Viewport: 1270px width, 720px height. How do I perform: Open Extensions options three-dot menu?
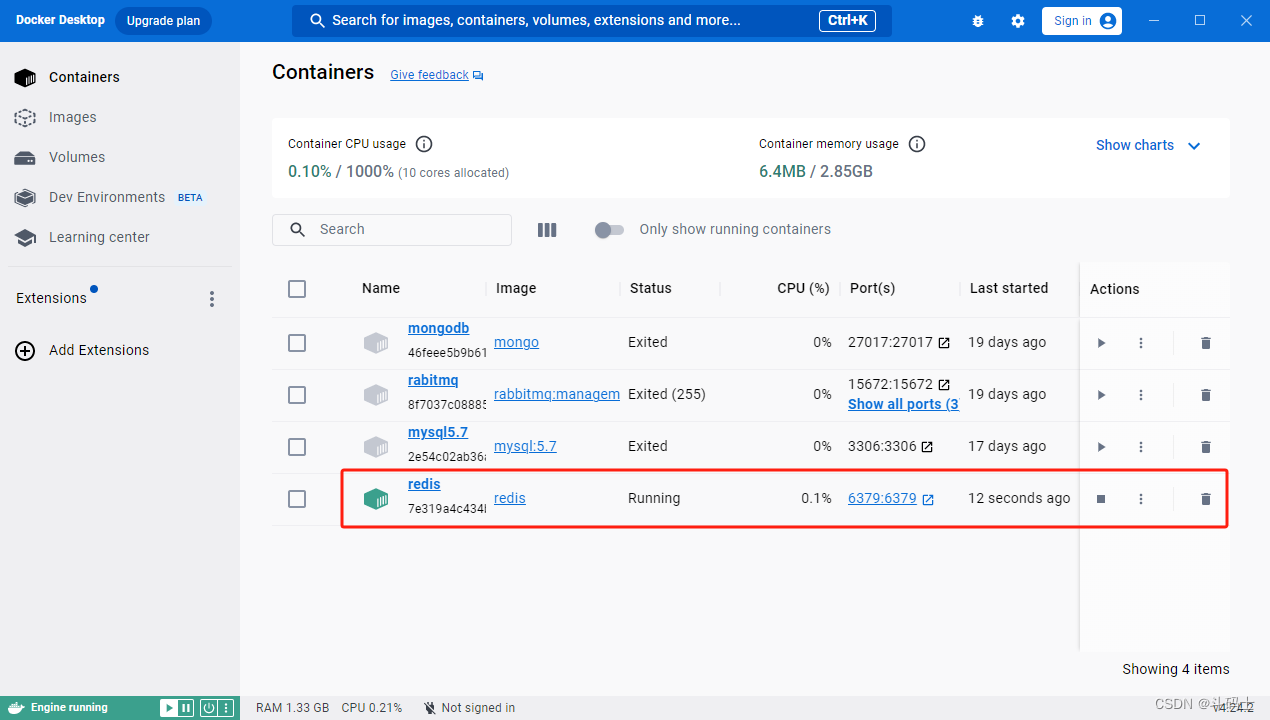coord(211,299)
